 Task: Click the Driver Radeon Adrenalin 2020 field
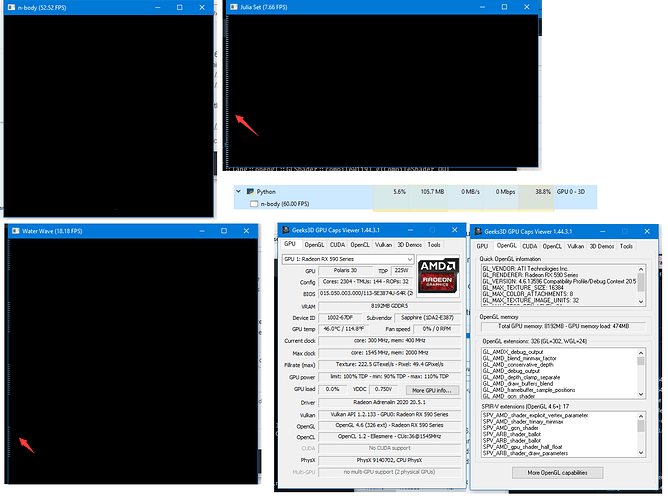coord(389,402)
